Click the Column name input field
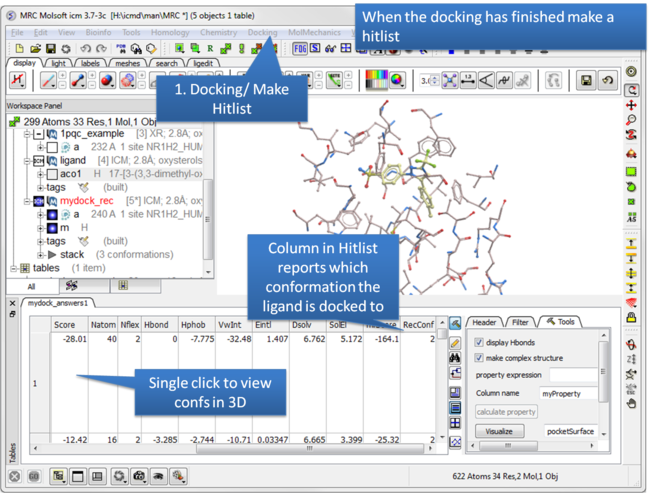 pyautogui.click(x=570, y=395)
